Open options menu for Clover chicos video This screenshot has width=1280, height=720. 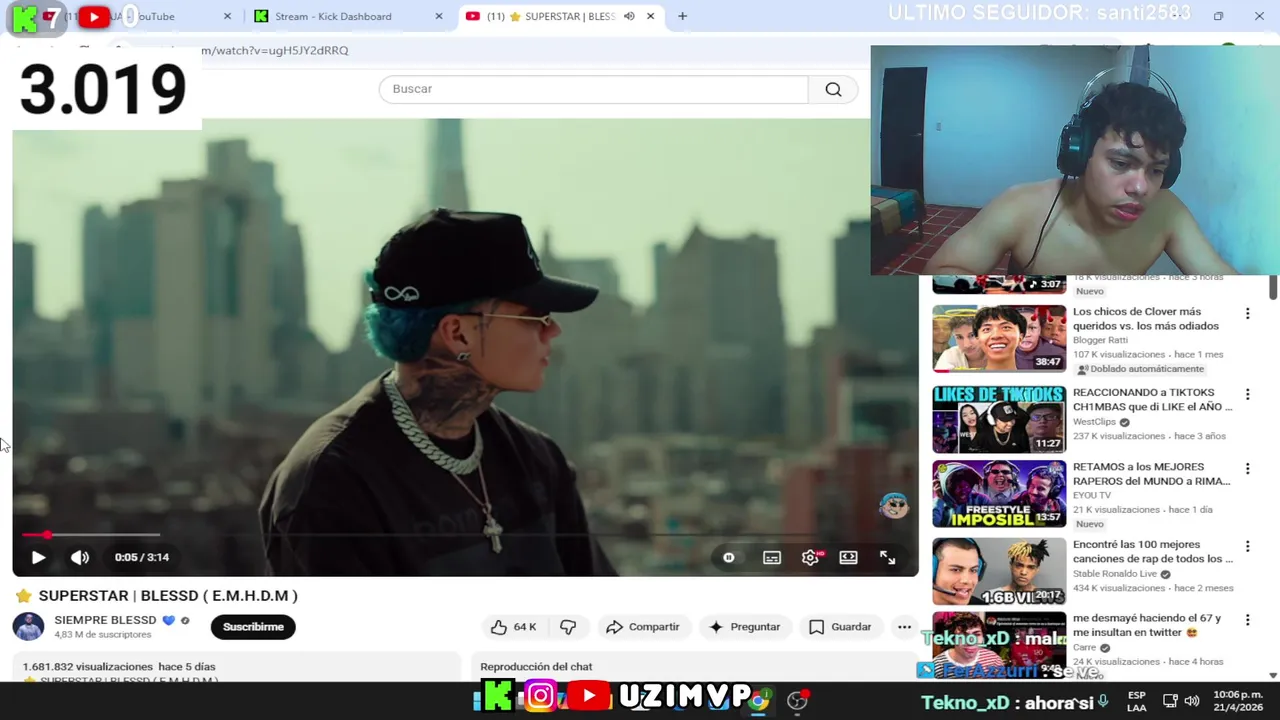[x=1247, y=314]
